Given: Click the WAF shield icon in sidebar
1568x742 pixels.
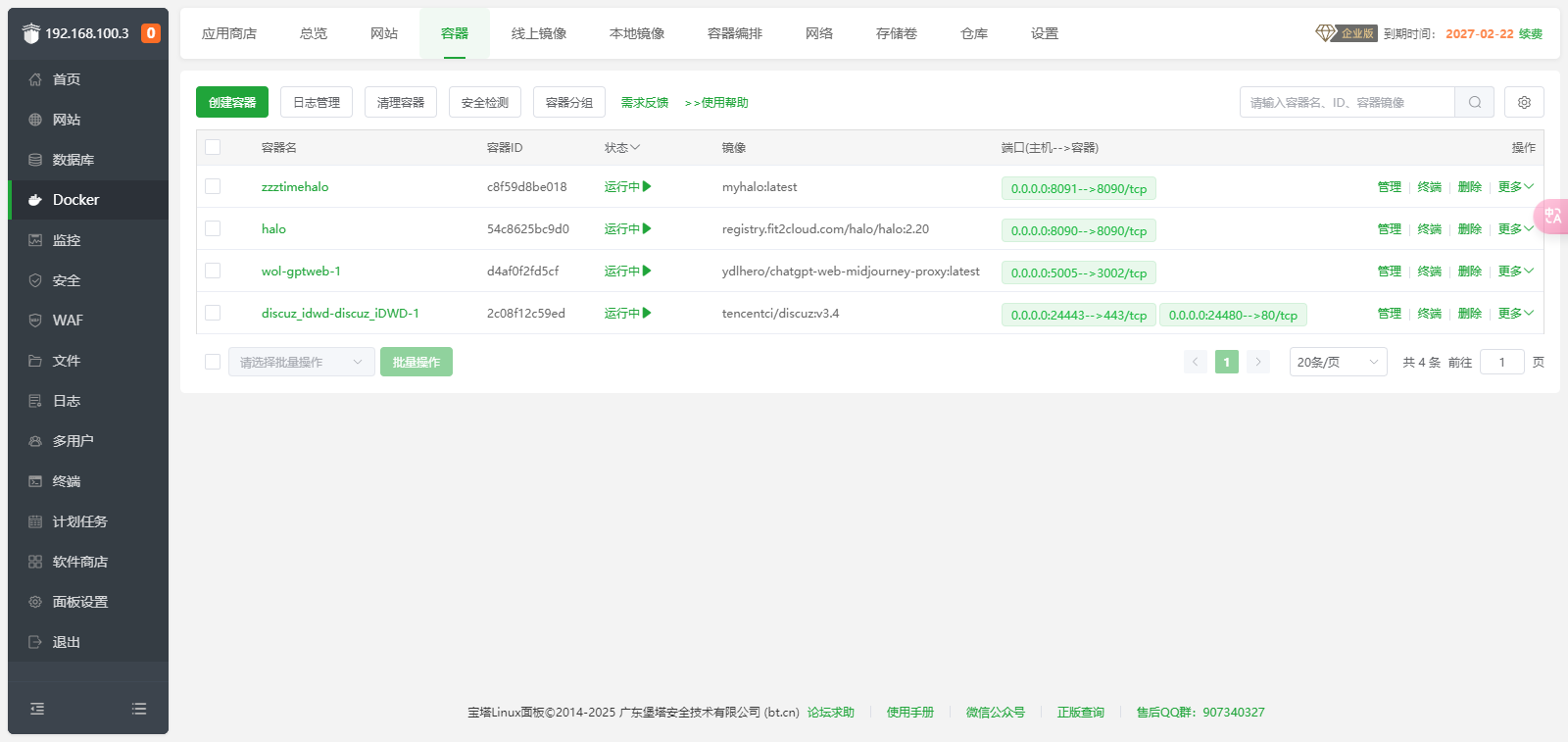Looking at the screenshot, I should coord(35,321).
